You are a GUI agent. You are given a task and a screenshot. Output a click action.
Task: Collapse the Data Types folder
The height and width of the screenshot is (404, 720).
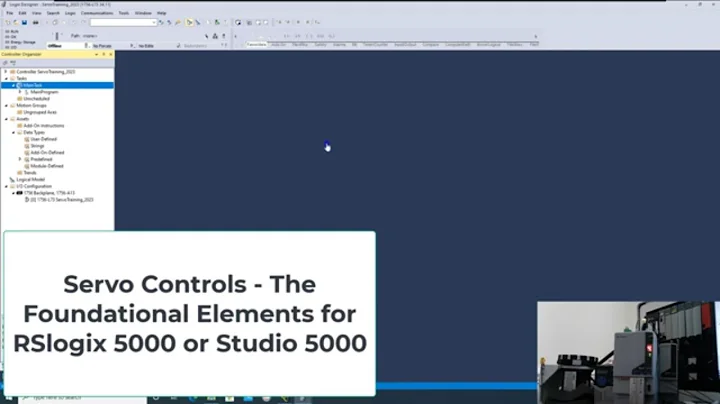13,132
